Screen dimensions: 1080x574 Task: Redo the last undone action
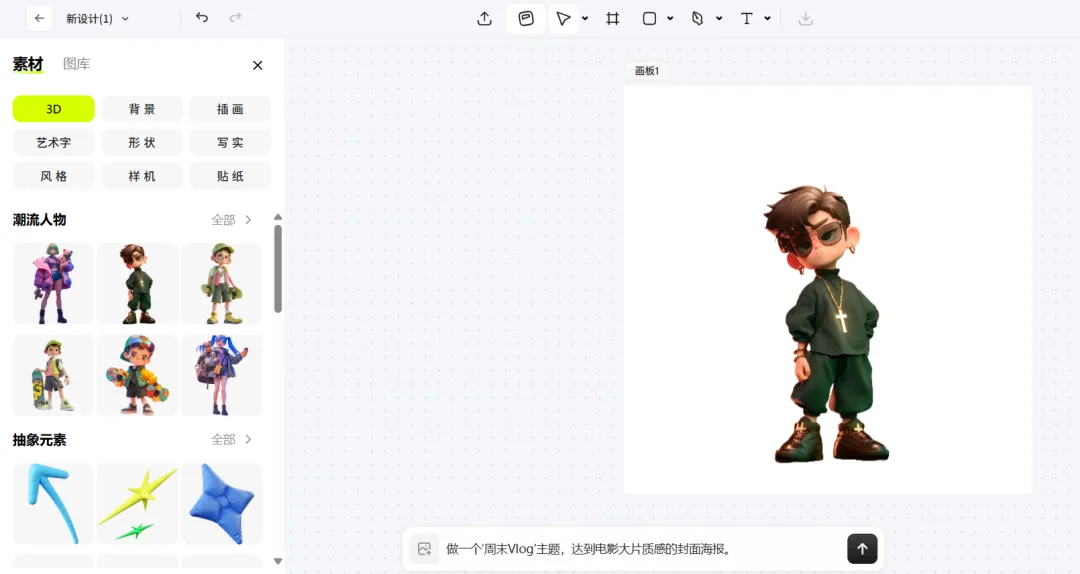pos(236,18)
